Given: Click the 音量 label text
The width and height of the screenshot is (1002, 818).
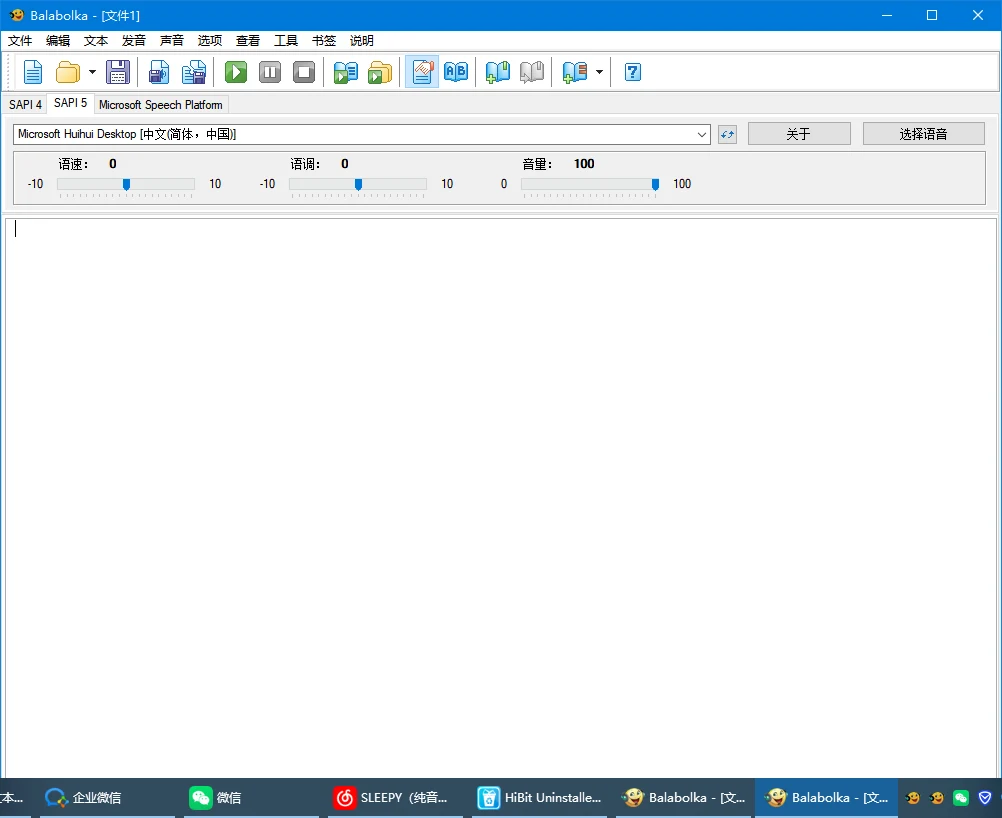Looking at the screenshot, I should point(537,164).
